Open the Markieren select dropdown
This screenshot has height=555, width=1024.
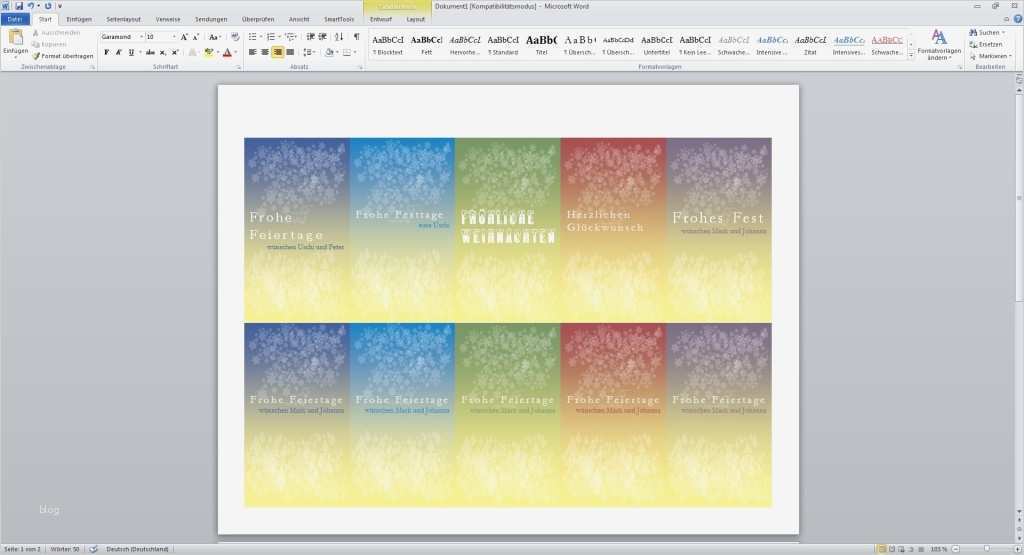[990, 56]
